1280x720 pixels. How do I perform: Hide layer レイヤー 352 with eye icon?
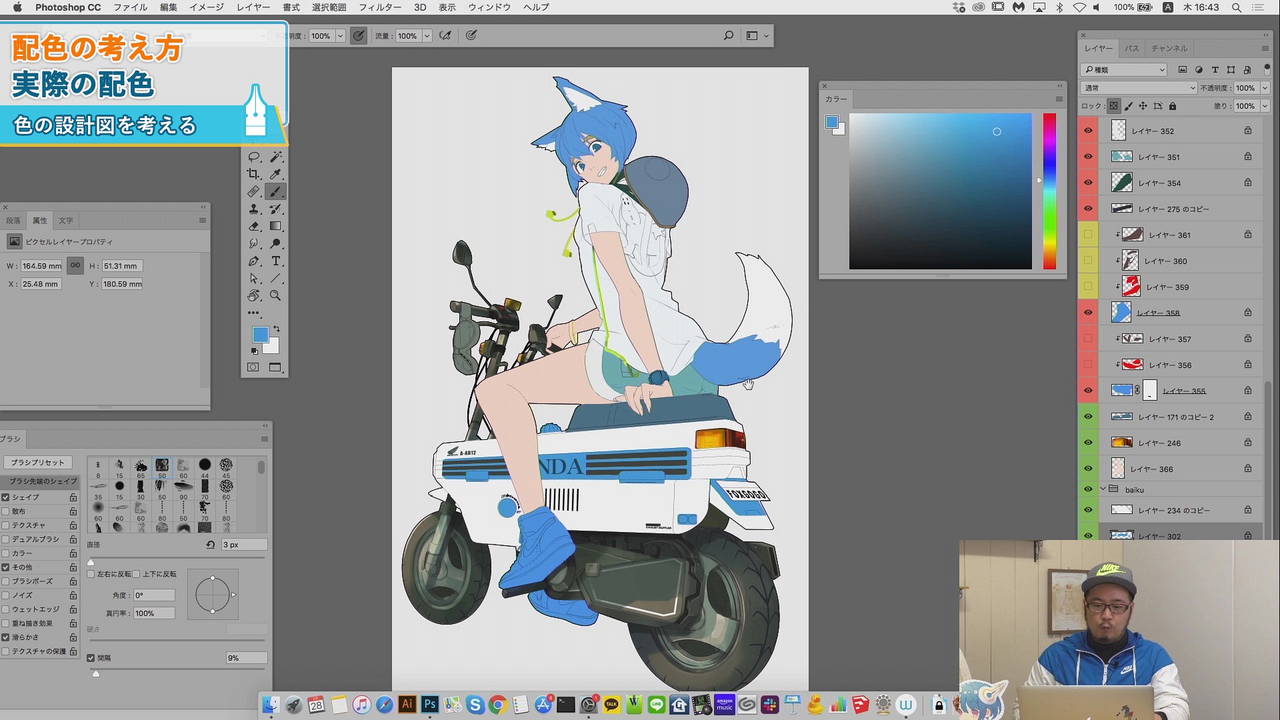coord(1088,131)
